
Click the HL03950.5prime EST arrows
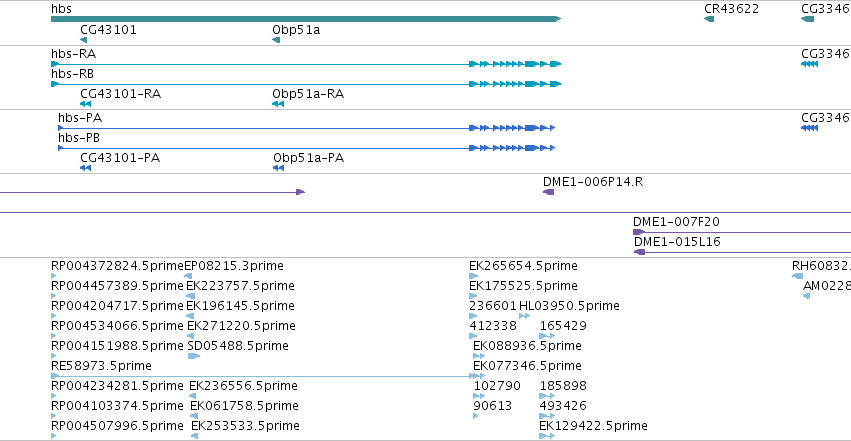tap(524, 316)
